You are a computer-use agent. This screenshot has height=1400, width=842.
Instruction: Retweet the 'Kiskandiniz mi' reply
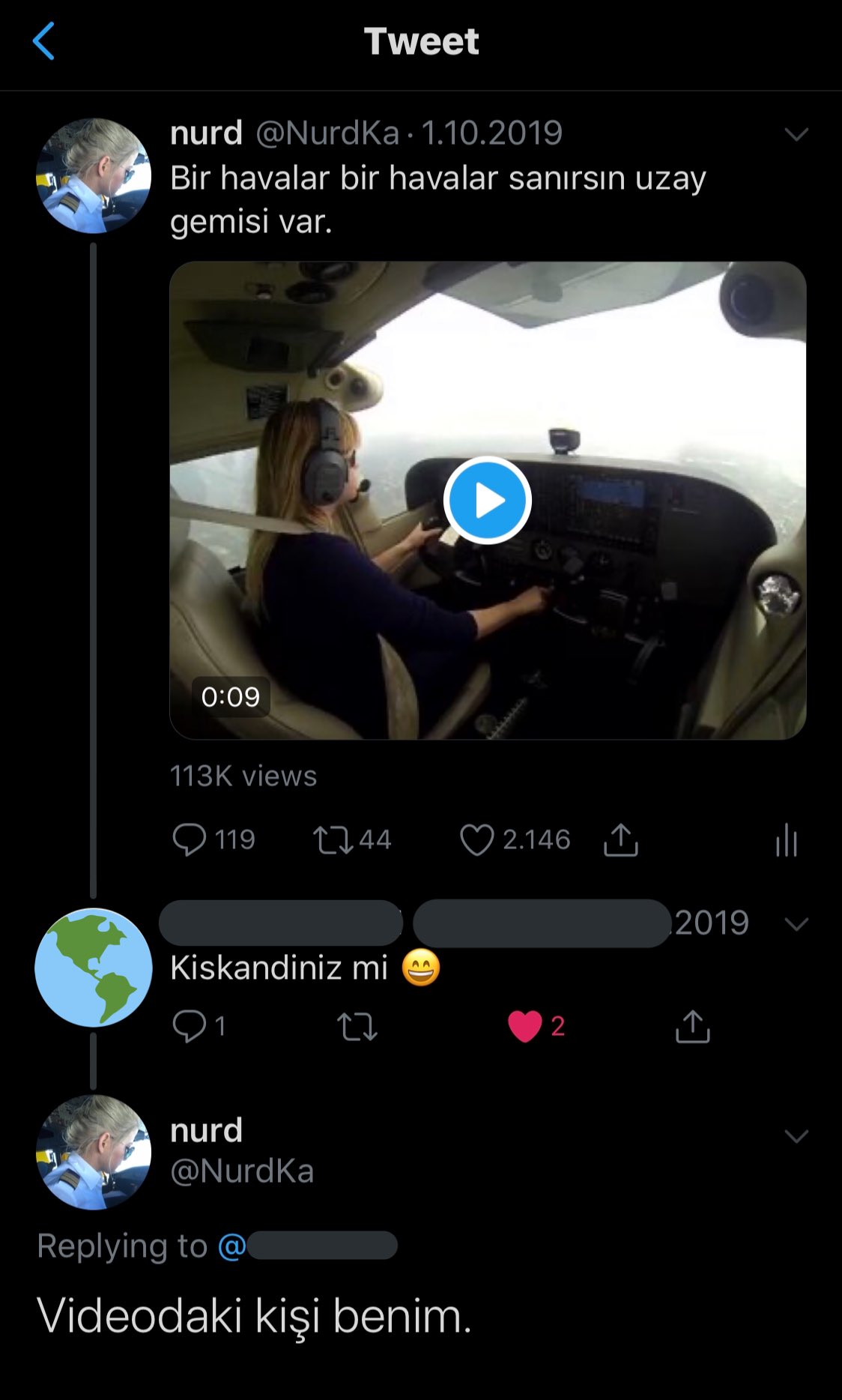(x=357, y=1026)
